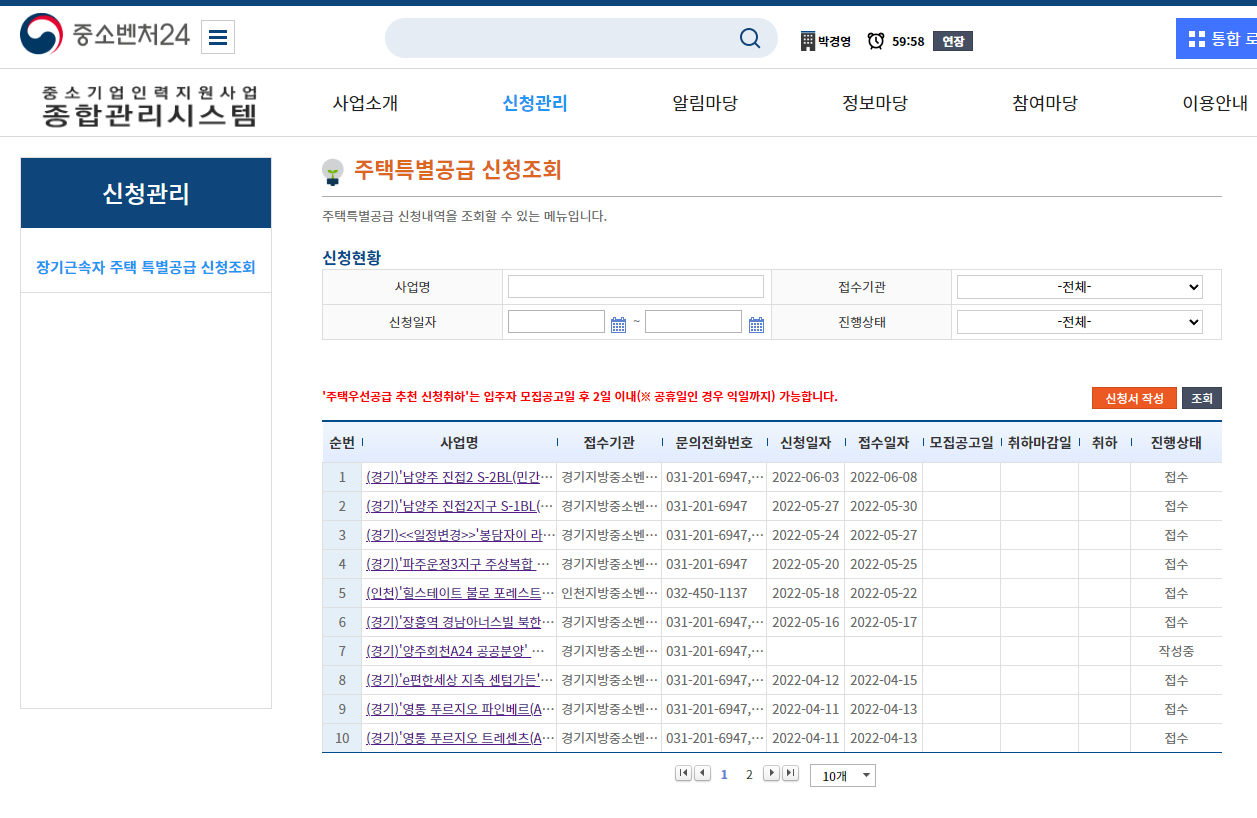Open 'e편한세상 지축 센텀가든' application link
Viewport: 1257px width, 818px height.
tap(459, 680)
